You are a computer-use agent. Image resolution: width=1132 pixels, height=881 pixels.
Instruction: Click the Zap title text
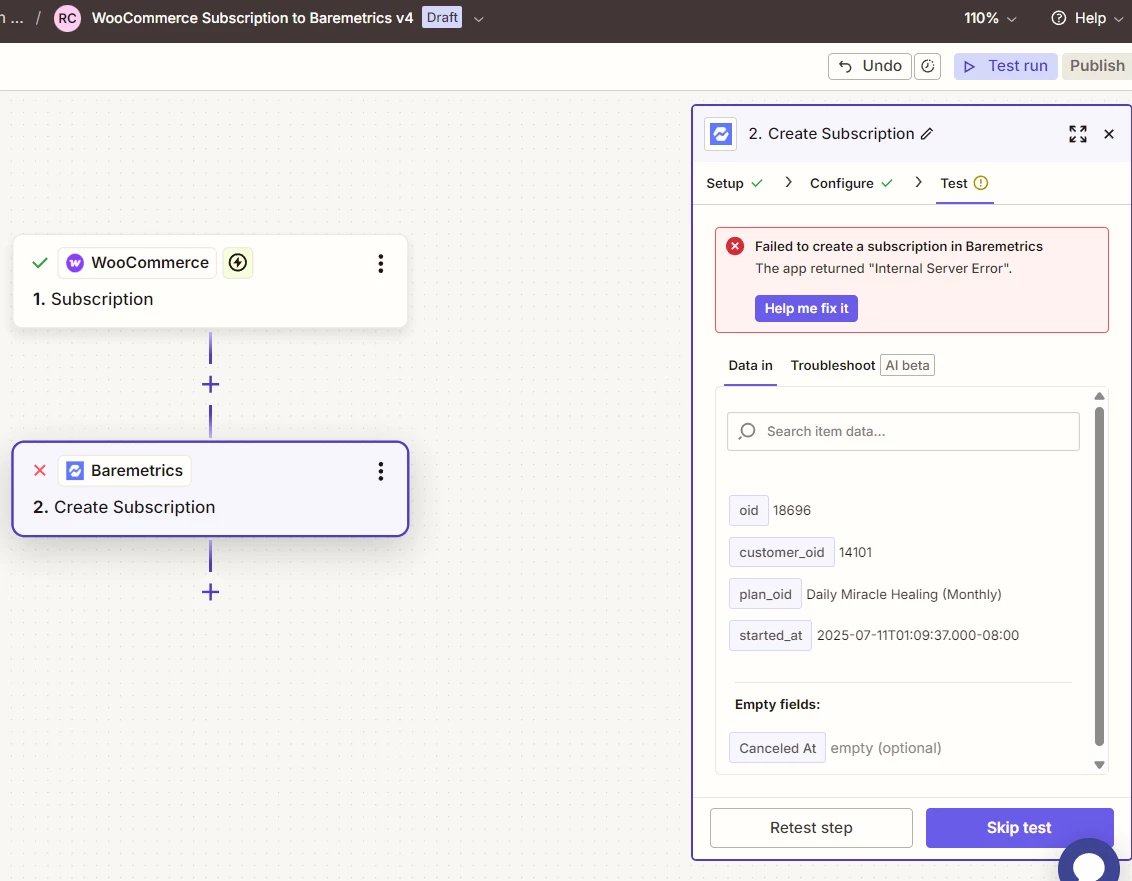point(252,18)
